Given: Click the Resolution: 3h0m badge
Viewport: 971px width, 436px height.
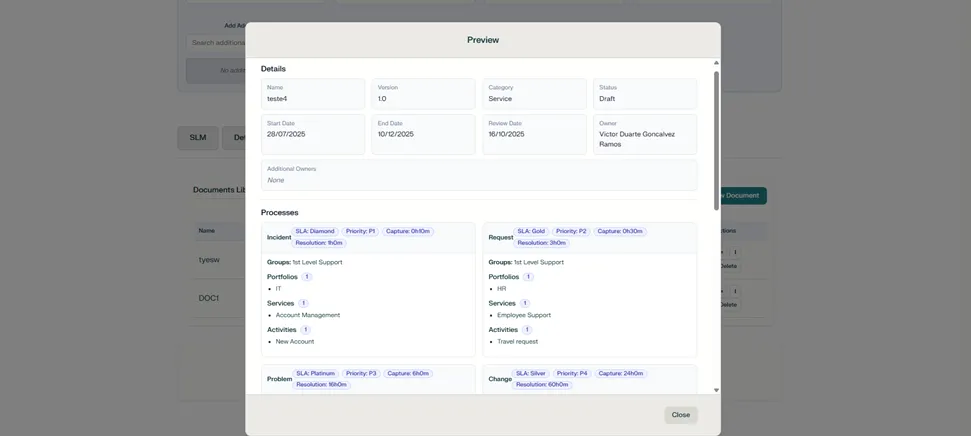Looking at the screenshot, I should [x=541, y=243].
